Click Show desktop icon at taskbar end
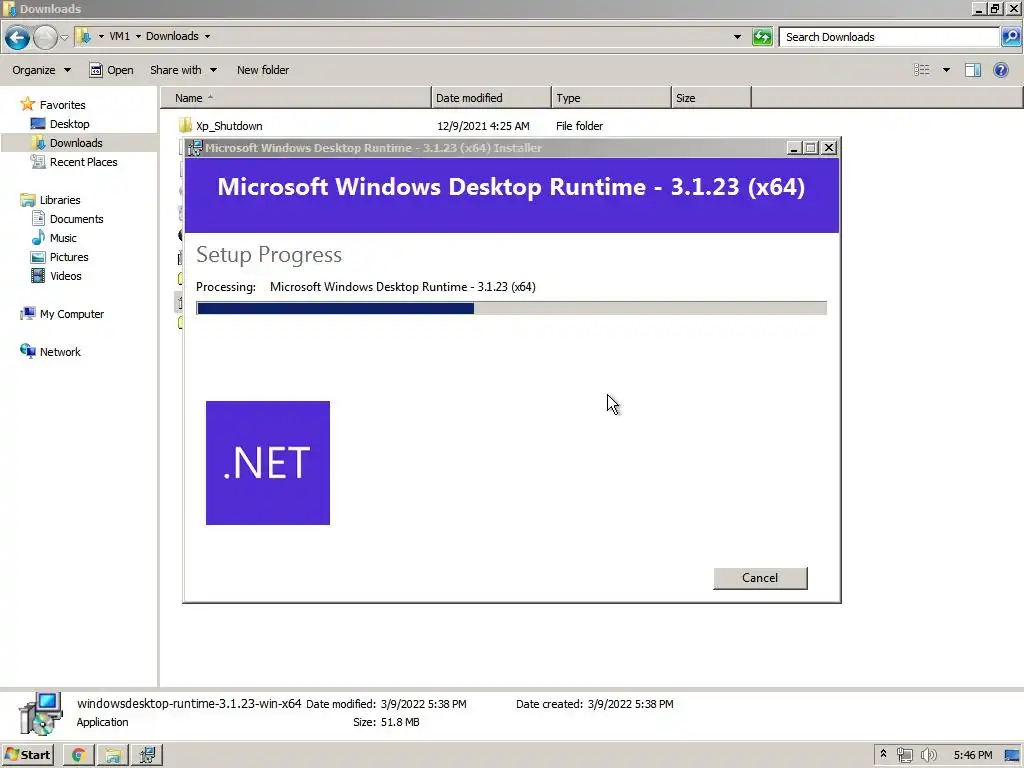1024x768 pixels. pyautogui.click(x=1013, y=756)
